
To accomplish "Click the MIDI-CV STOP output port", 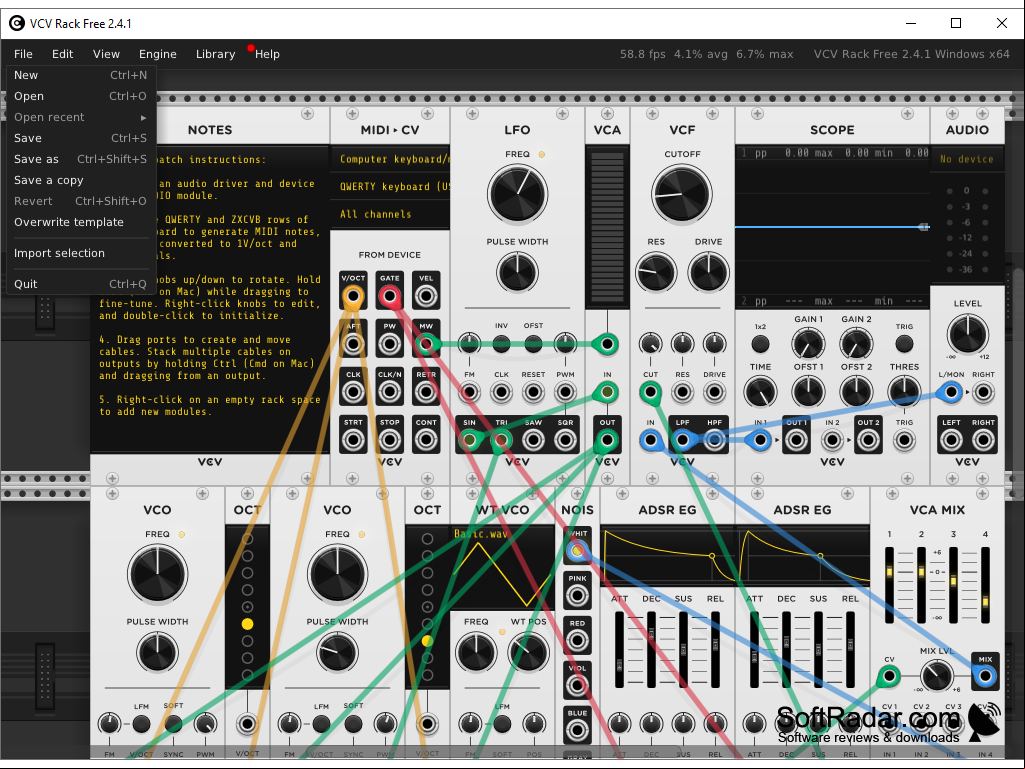I will click(390, 440).
